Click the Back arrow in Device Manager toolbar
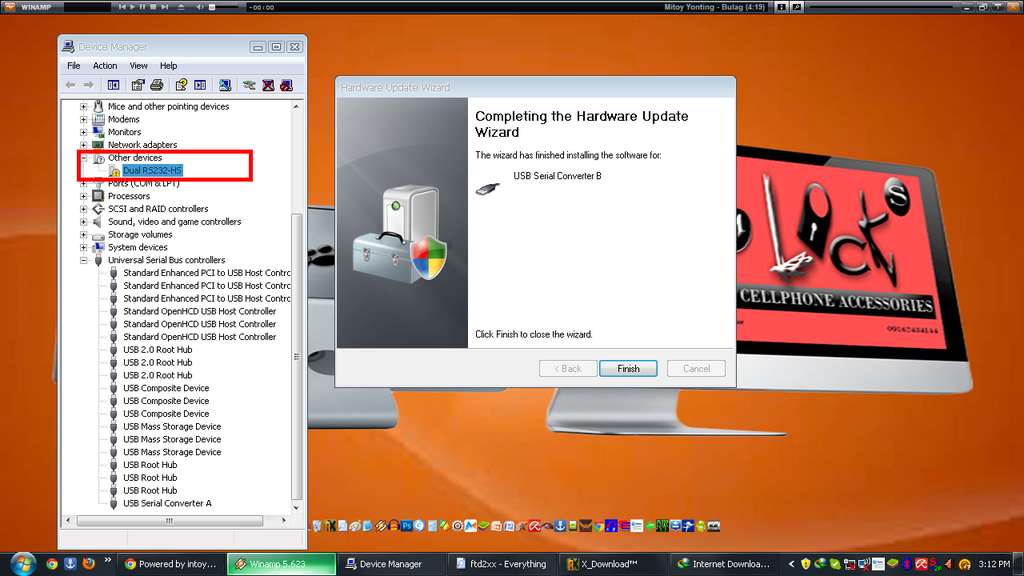Viewport: 1024px width, 576px height. [71, 85]
